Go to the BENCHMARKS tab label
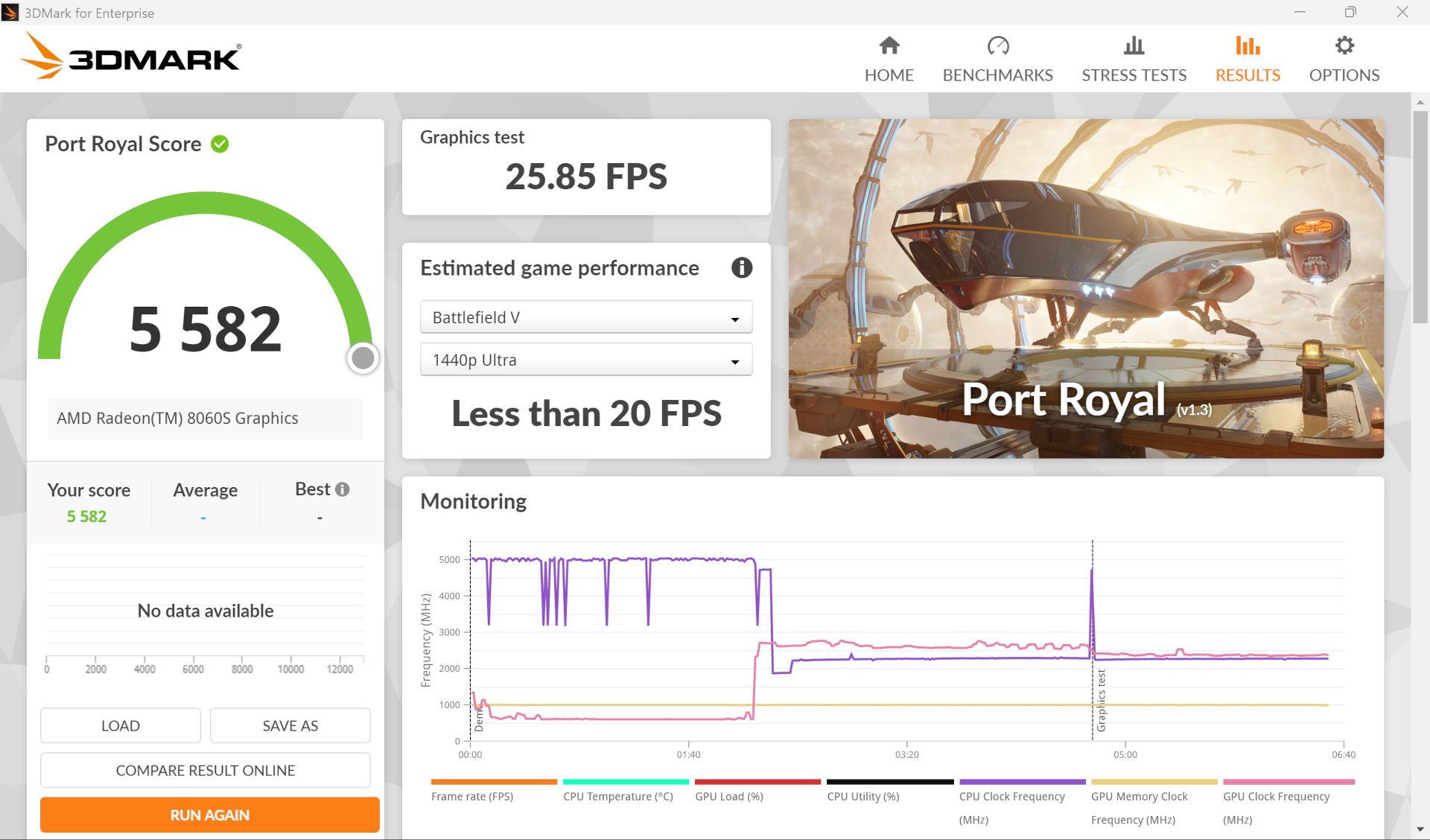 click(x=997, y=75)
